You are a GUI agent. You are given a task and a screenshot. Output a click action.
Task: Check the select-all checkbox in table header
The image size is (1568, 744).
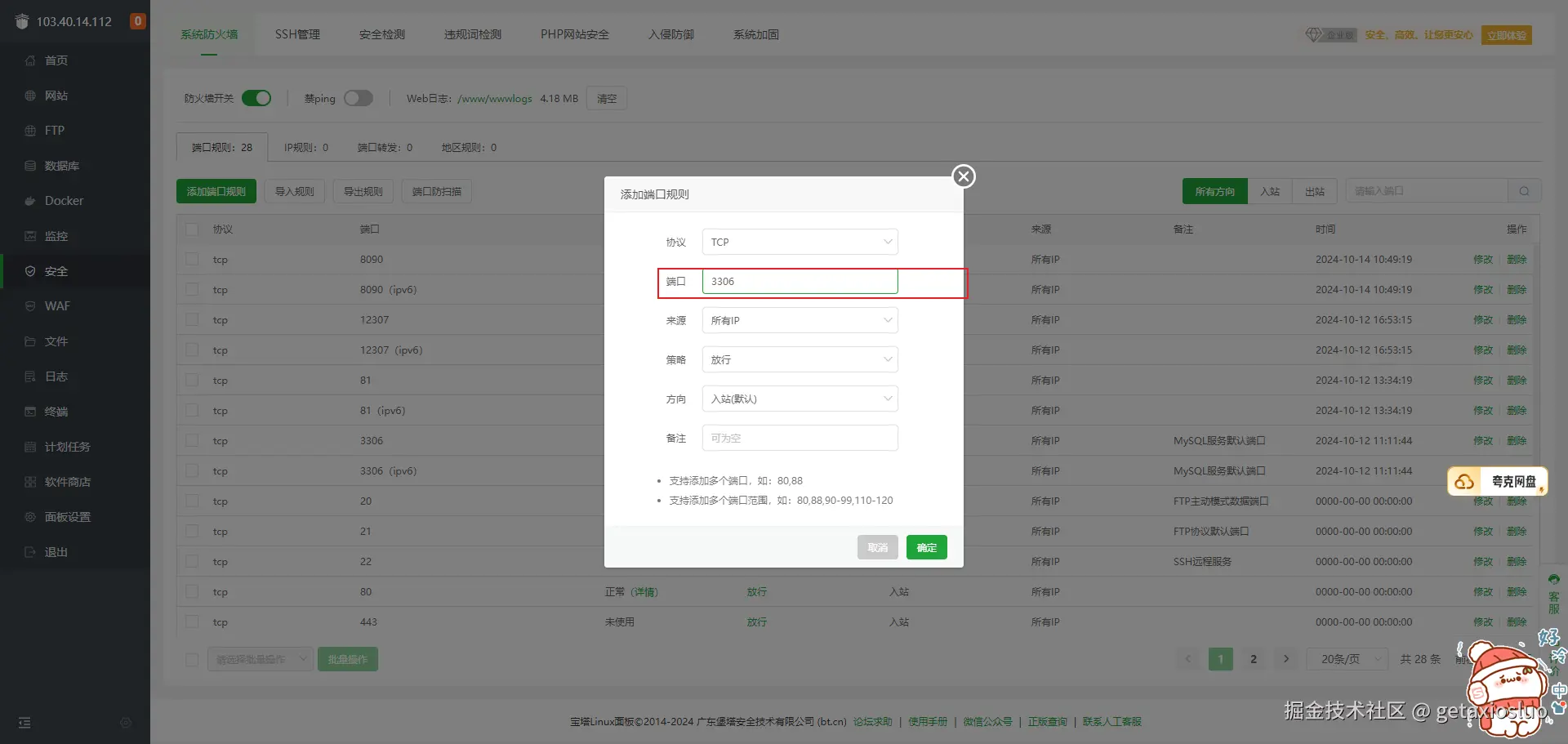pyautogui.click(x=192, y=229)
